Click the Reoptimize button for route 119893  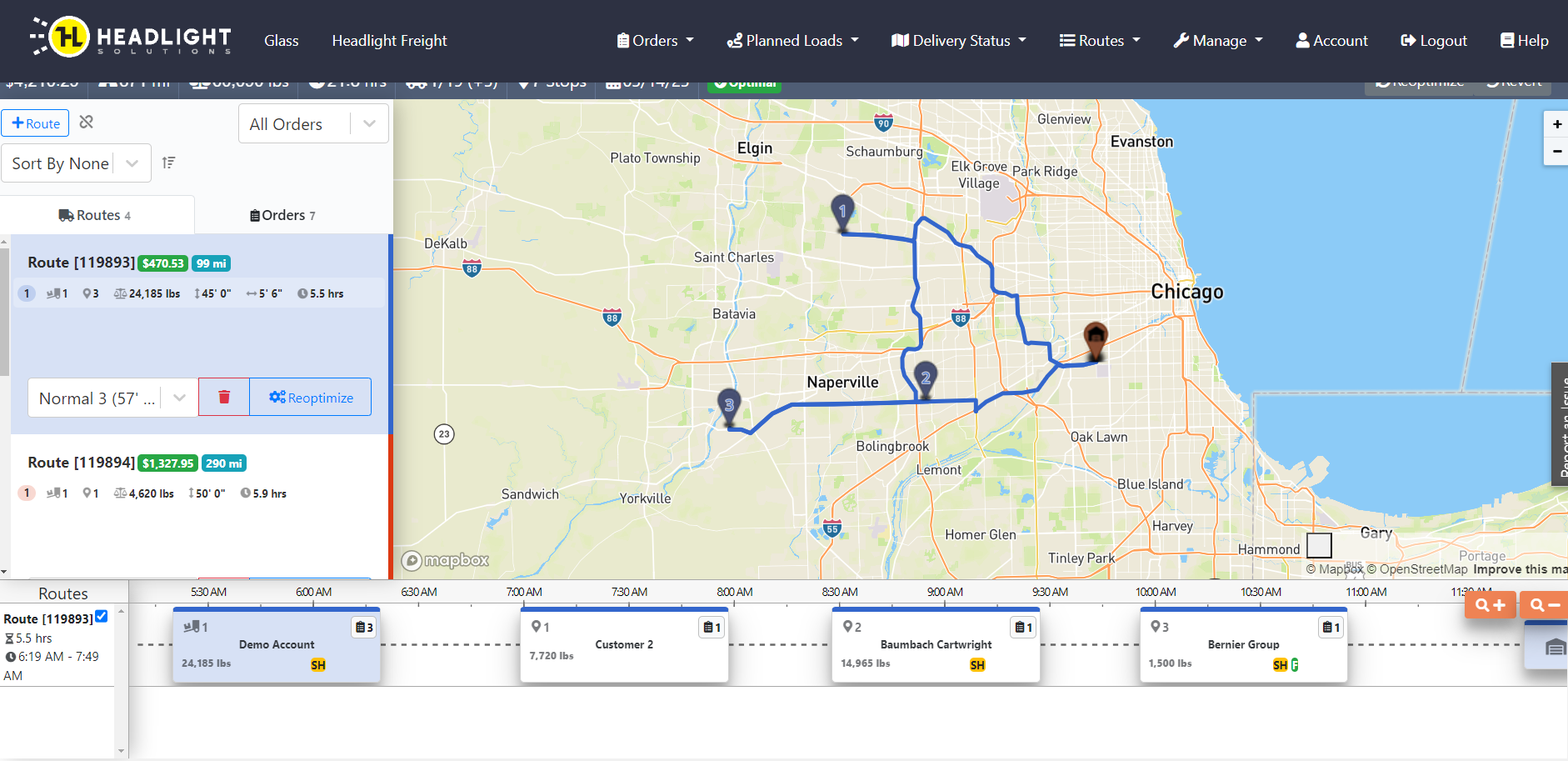tap(311, 398)
